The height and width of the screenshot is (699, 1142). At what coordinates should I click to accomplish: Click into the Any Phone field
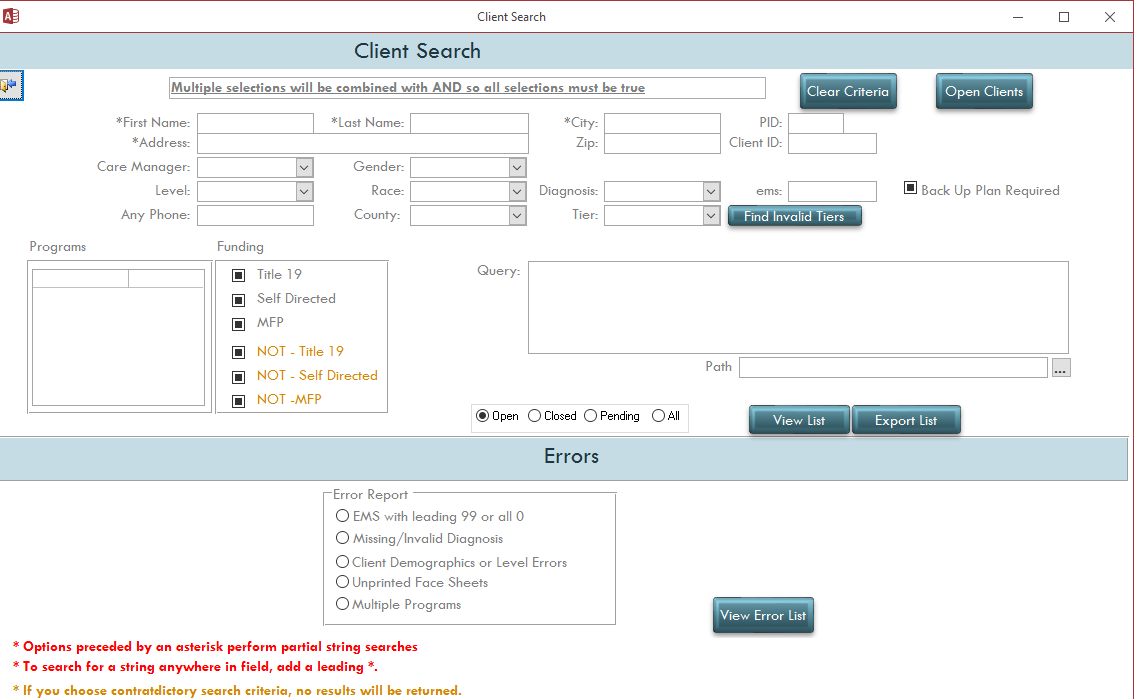256,216
